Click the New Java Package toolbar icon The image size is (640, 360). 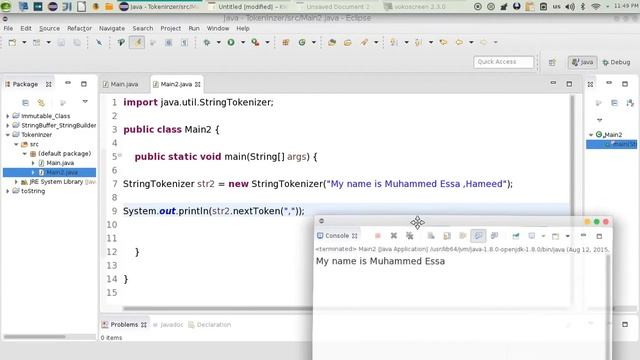click(x=286, y=42)
